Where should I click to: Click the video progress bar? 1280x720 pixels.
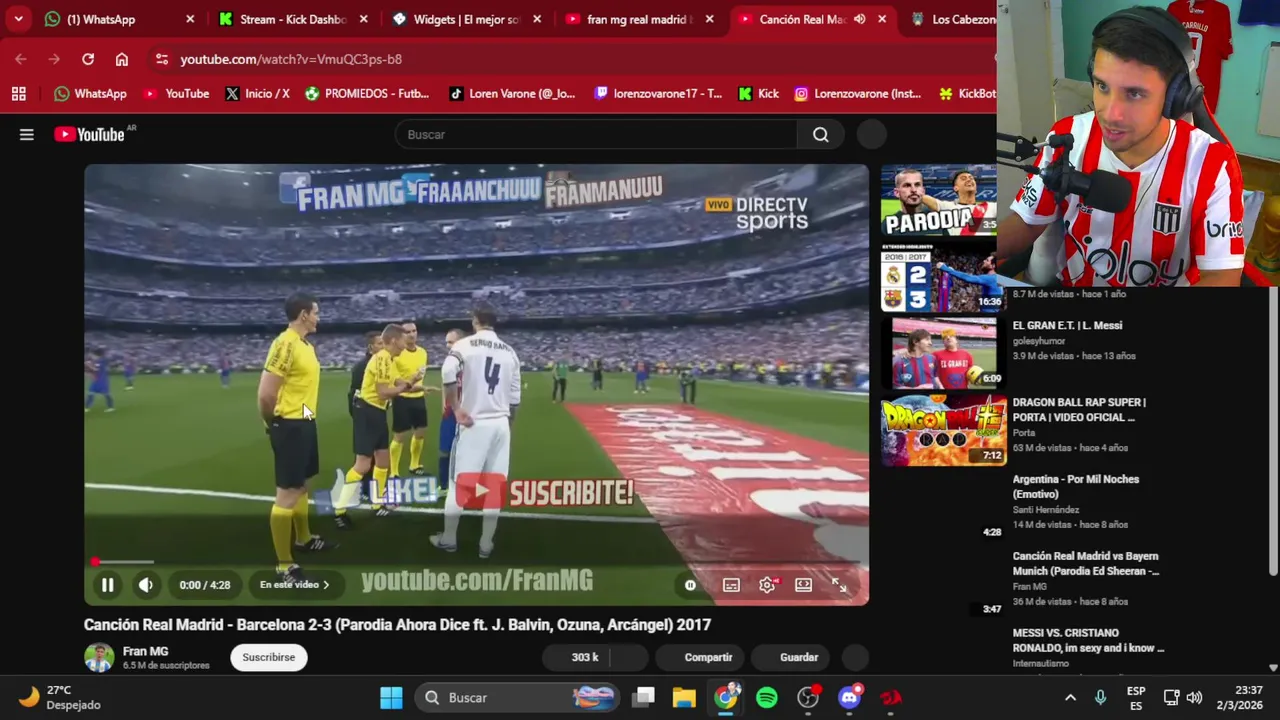click(x=476, y=562)
